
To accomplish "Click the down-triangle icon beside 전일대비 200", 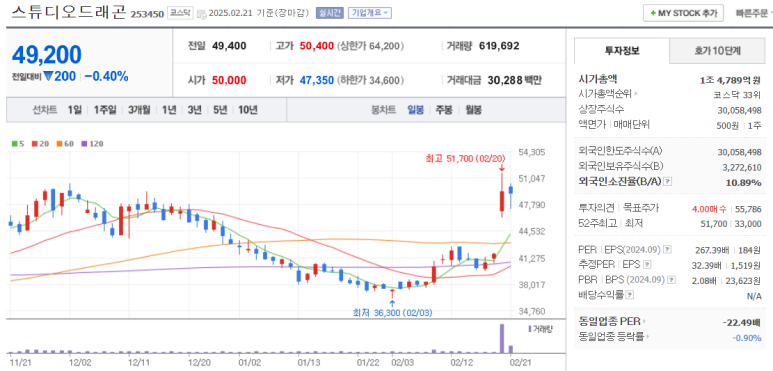I will 48,76.
